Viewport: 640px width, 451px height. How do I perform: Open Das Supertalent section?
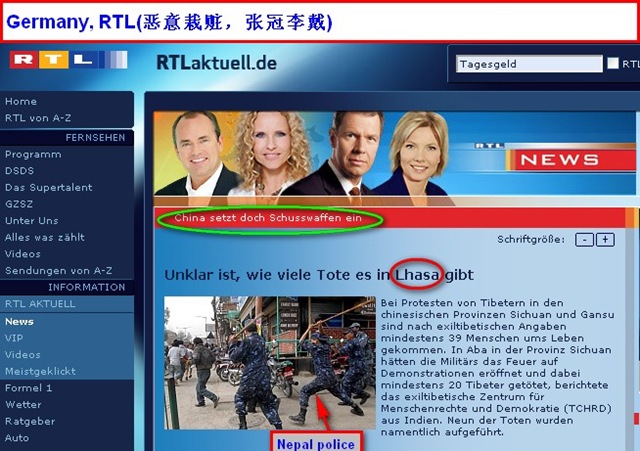point(48,187)
